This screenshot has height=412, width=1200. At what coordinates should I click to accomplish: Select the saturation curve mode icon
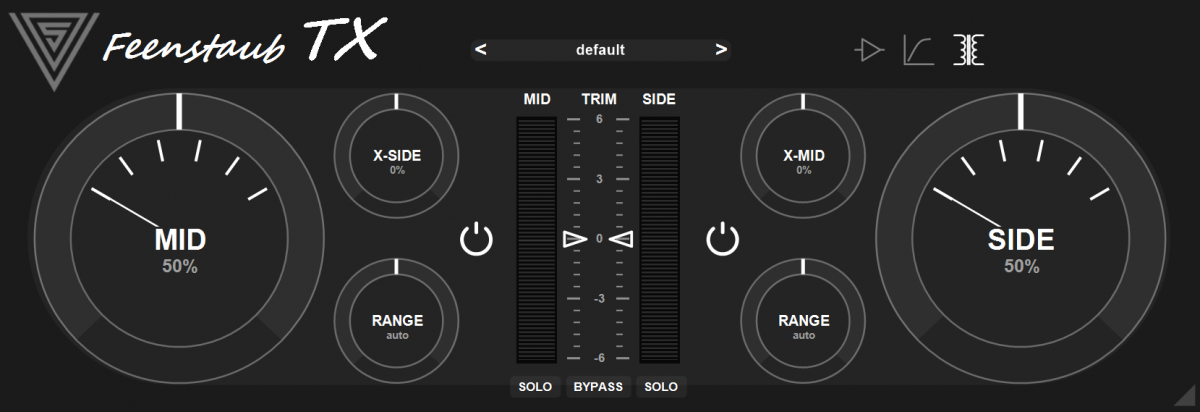918,49
